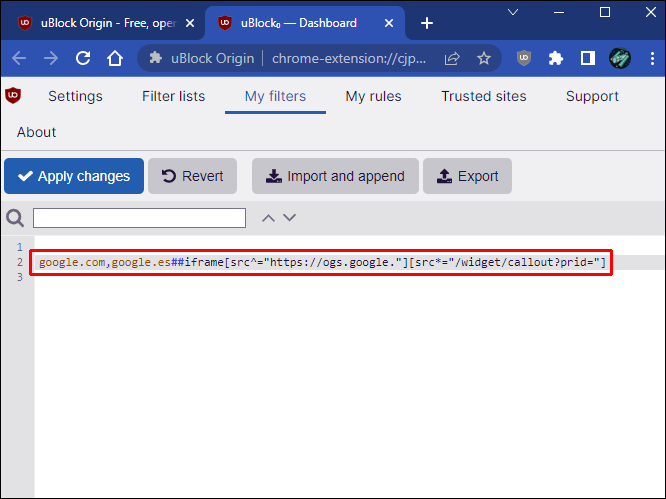Image resolution: width=666 pixels, height=499 pixels.
Task: Open a new browser tab with plus
Action: (x=427, y=23)
